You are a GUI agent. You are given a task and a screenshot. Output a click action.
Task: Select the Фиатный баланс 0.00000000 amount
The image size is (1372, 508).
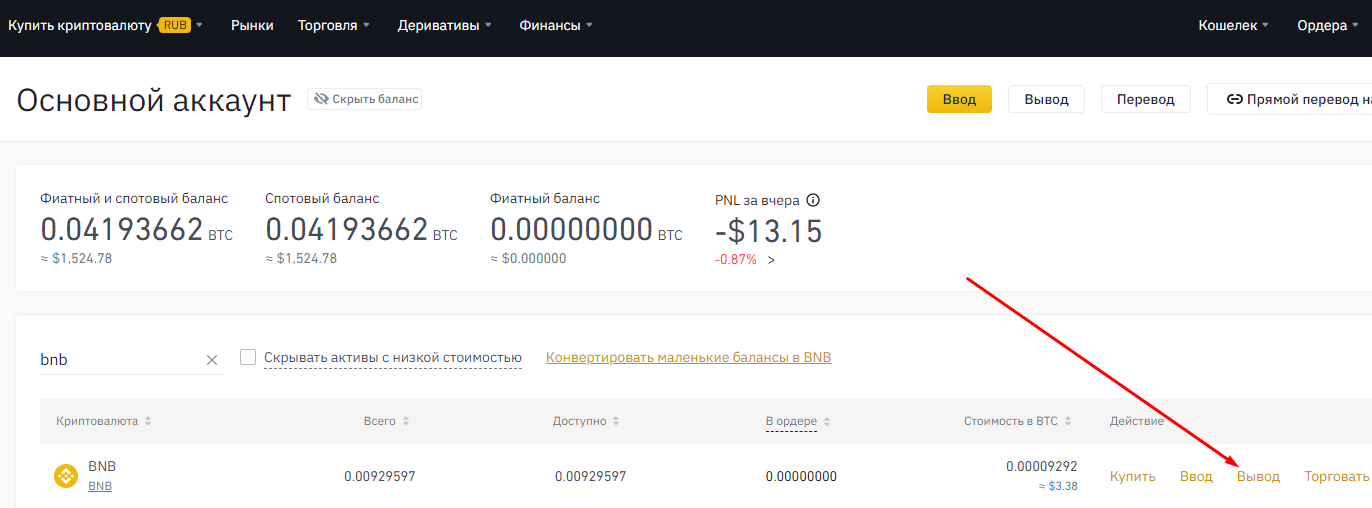tap(572, 230)
